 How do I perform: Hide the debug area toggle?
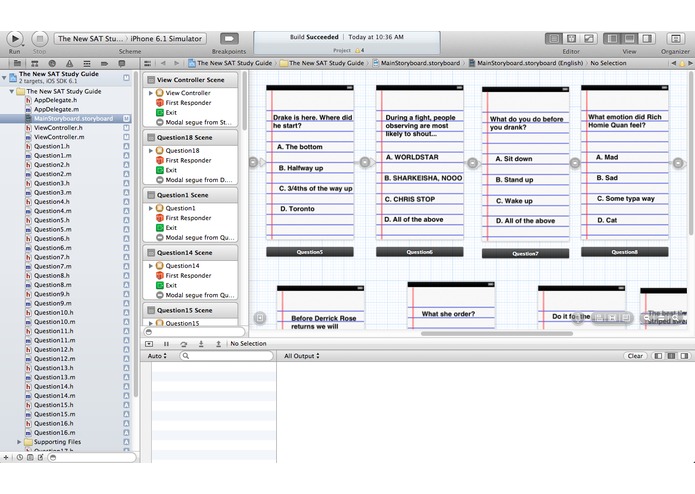(x=149, y=344)
